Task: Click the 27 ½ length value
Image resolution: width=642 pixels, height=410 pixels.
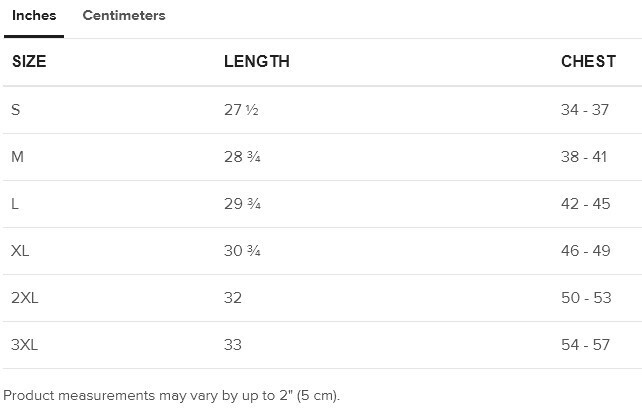Action: pos(241,110)
